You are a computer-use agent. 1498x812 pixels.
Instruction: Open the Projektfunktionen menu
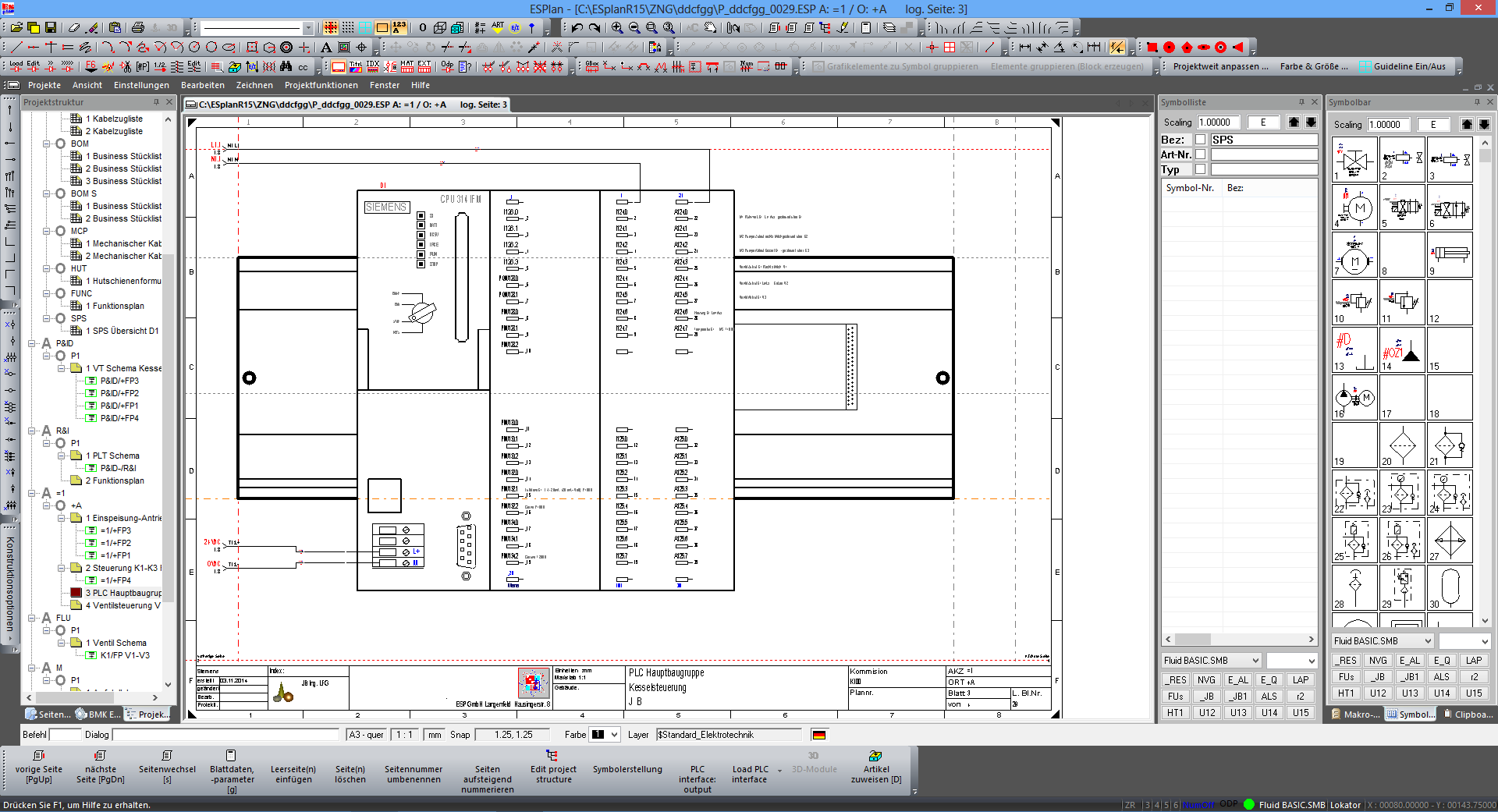pyautogui.click(x=321, y=85)
